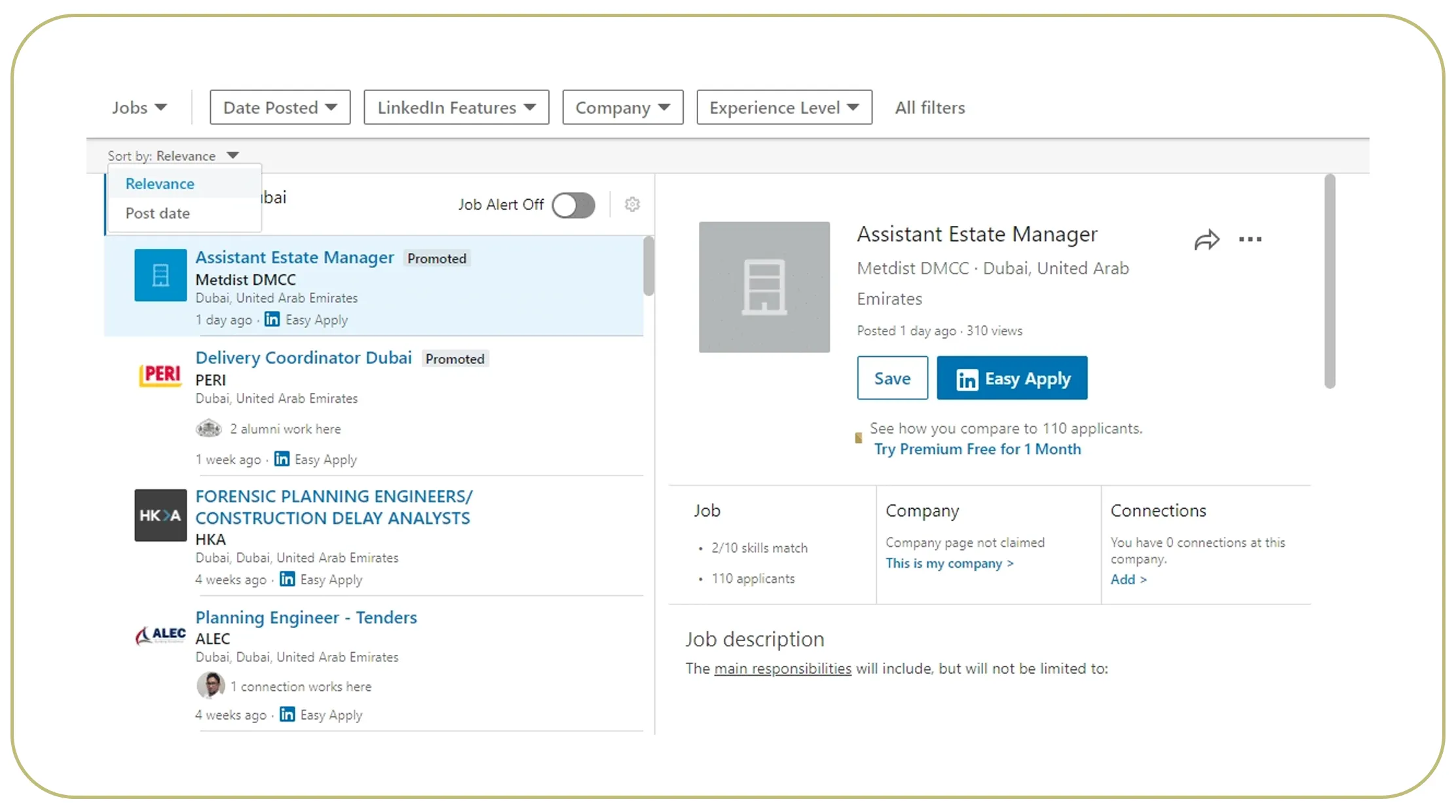Select Relevance in the sort menu
1456x812 pixels.
159,183
